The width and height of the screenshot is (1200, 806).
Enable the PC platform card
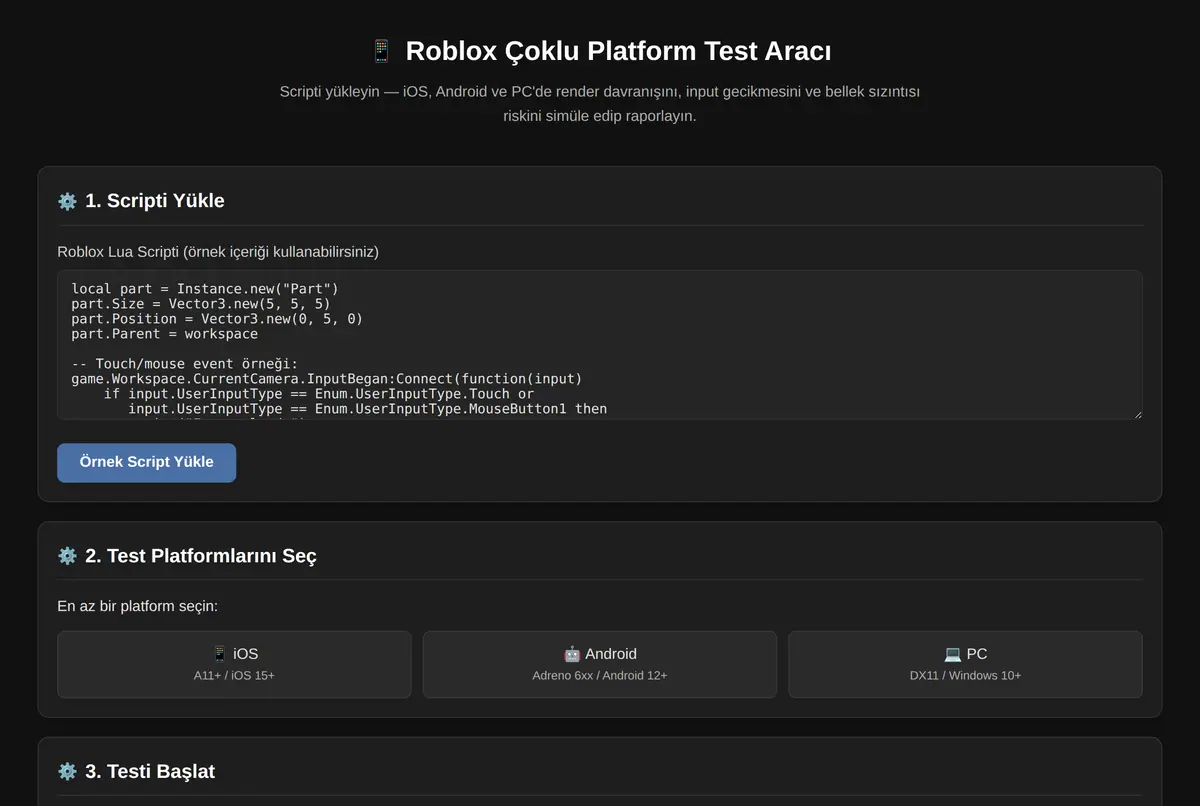tap(965, 664)
